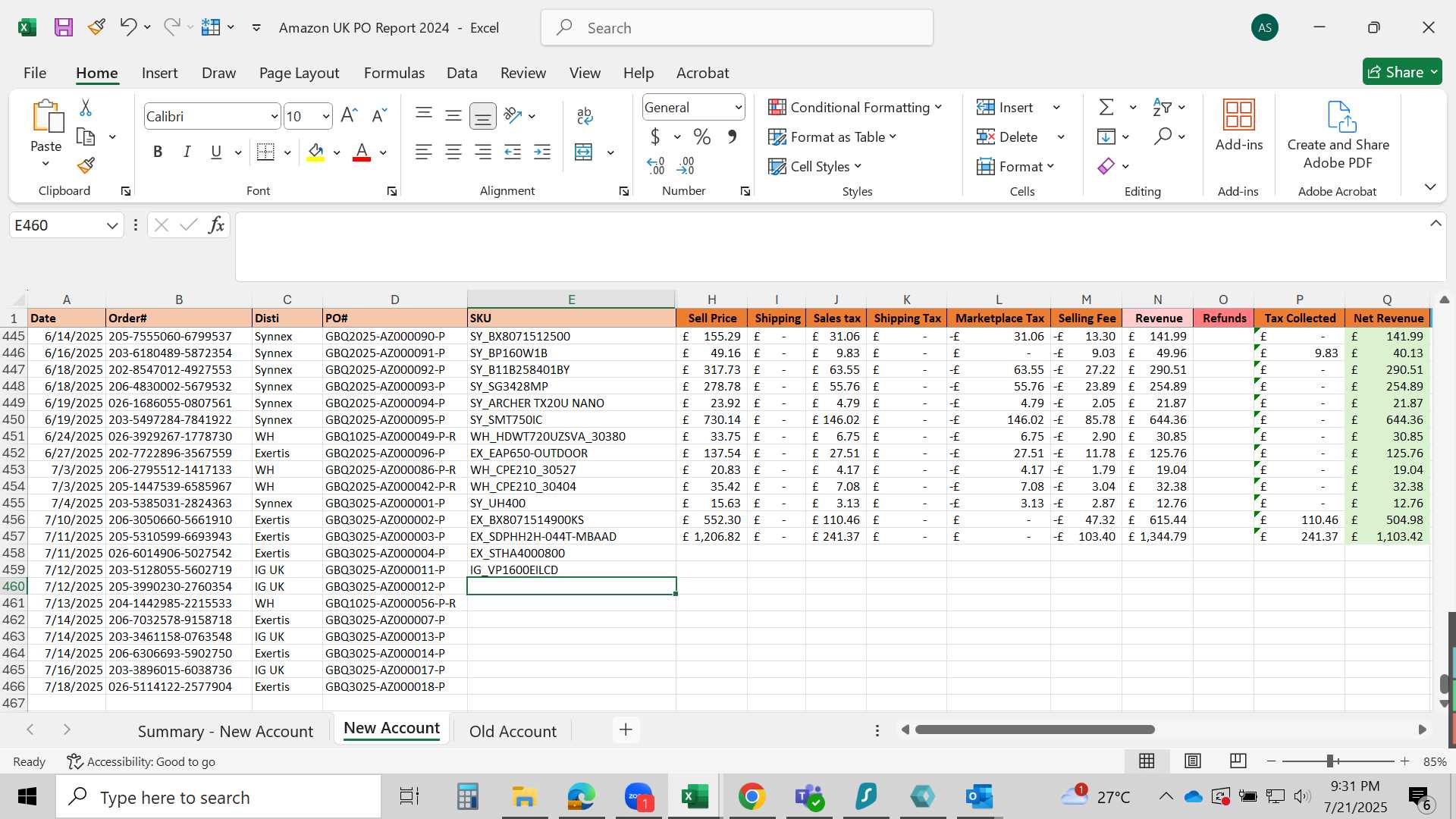Apply Percent Style format
This screenshot has width=1456, height=819.
click(702, 136)
